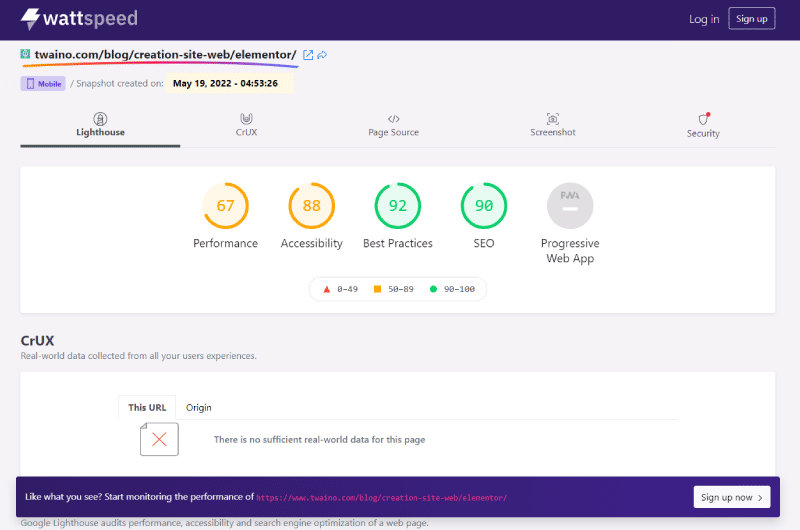
Task: Click the share arrow icon beside the URL
Action: coord(322,55)
